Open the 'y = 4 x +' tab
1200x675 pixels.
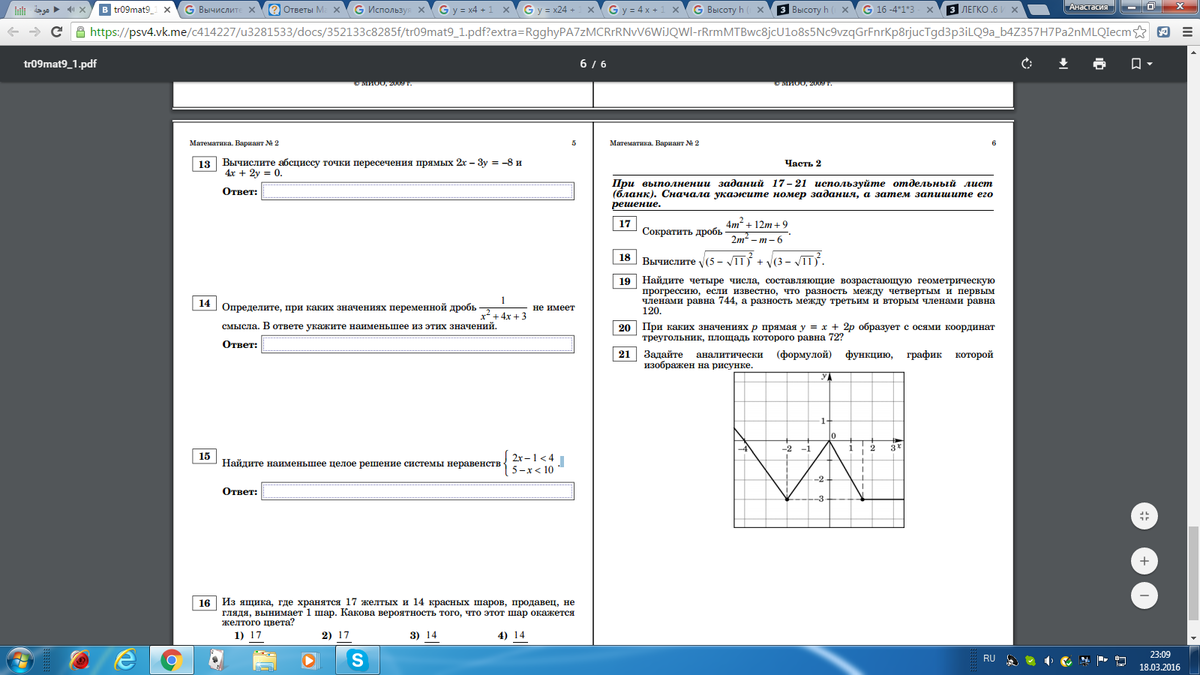pos(642,9)
